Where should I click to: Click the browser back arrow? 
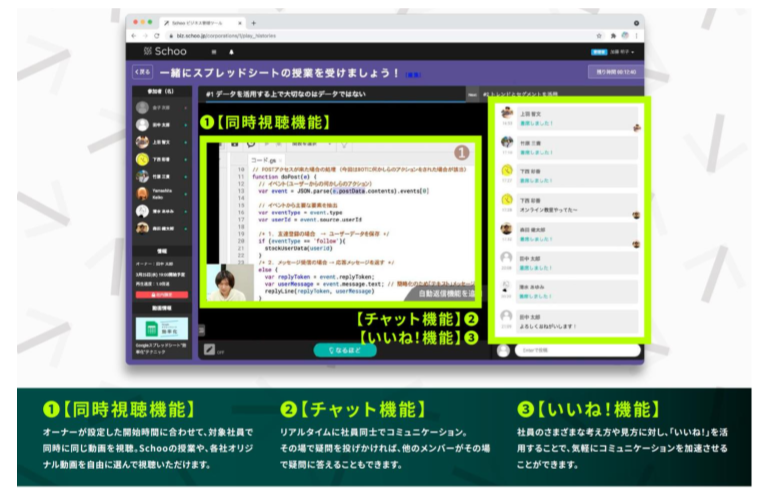point(133,35)
